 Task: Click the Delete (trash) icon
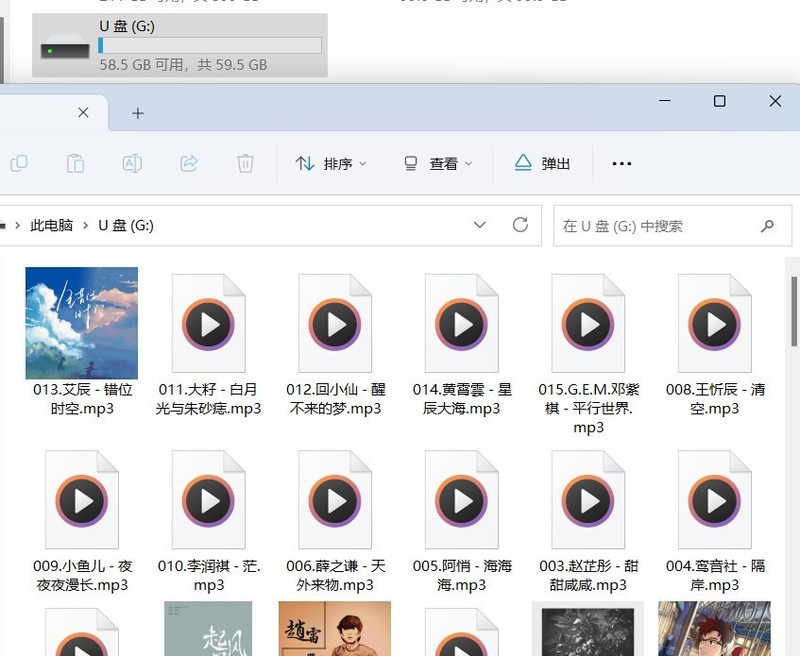pyautogui.click(x=245, y=163)
